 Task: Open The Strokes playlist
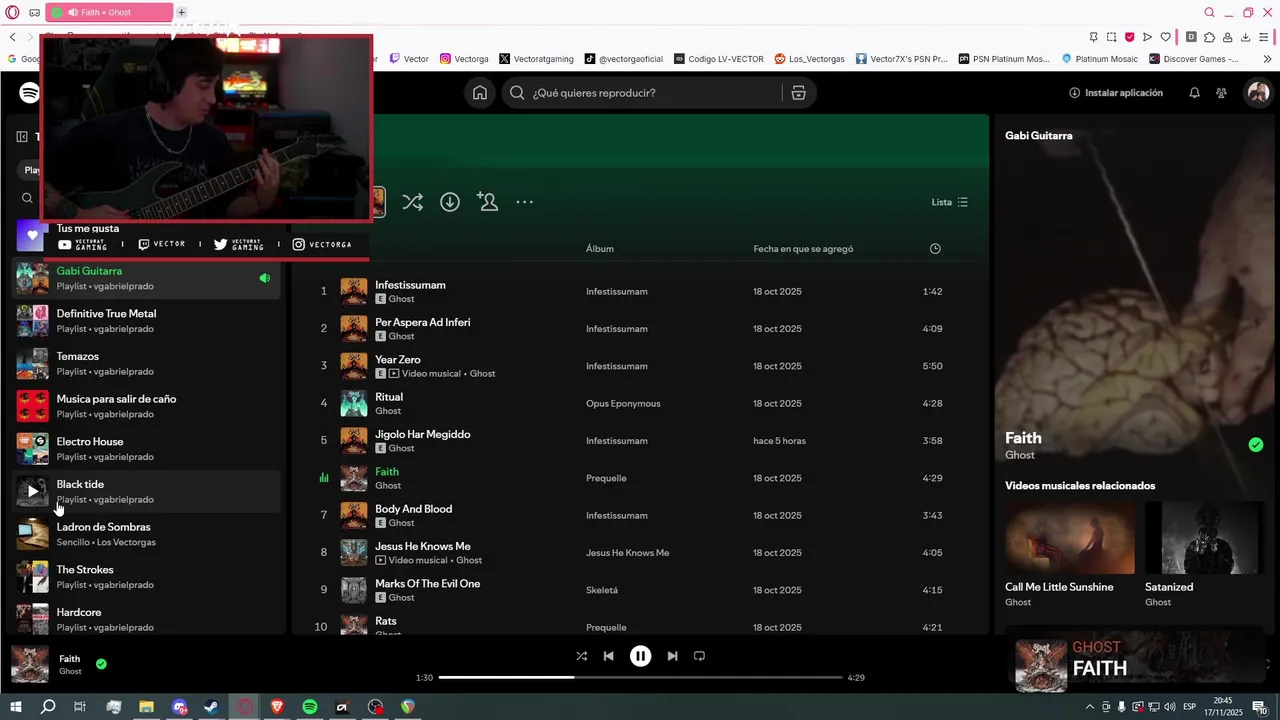147,577
